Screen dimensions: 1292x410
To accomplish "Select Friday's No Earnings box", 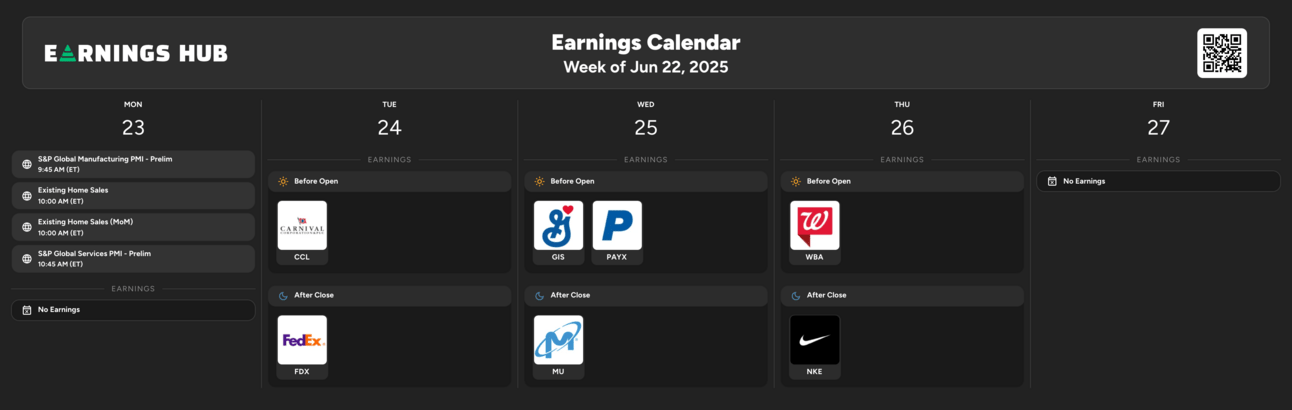I will coord(1158,181).
